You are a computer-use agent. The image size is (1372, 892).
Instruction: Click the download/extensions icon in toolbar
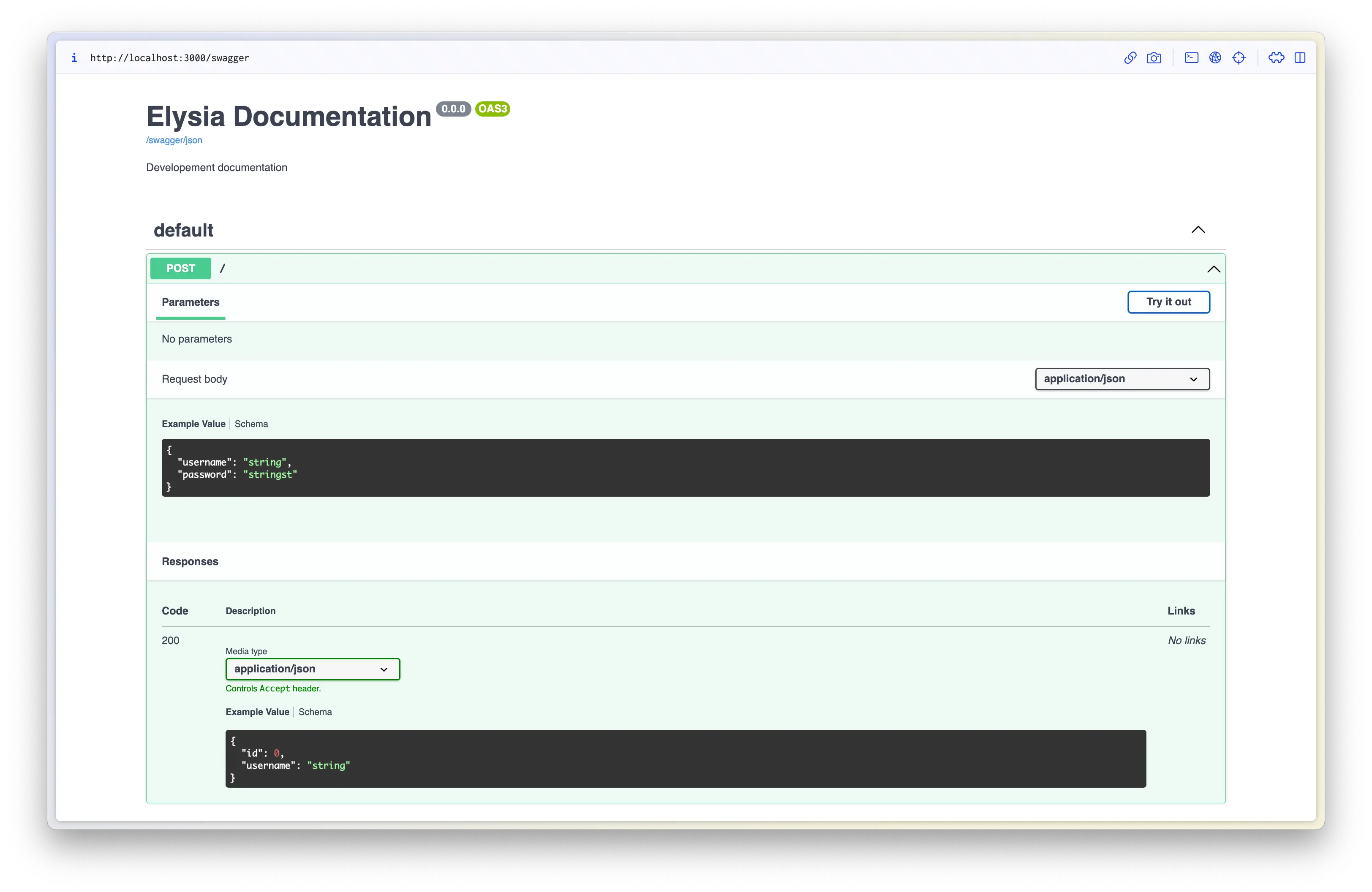coord(1277,57)
